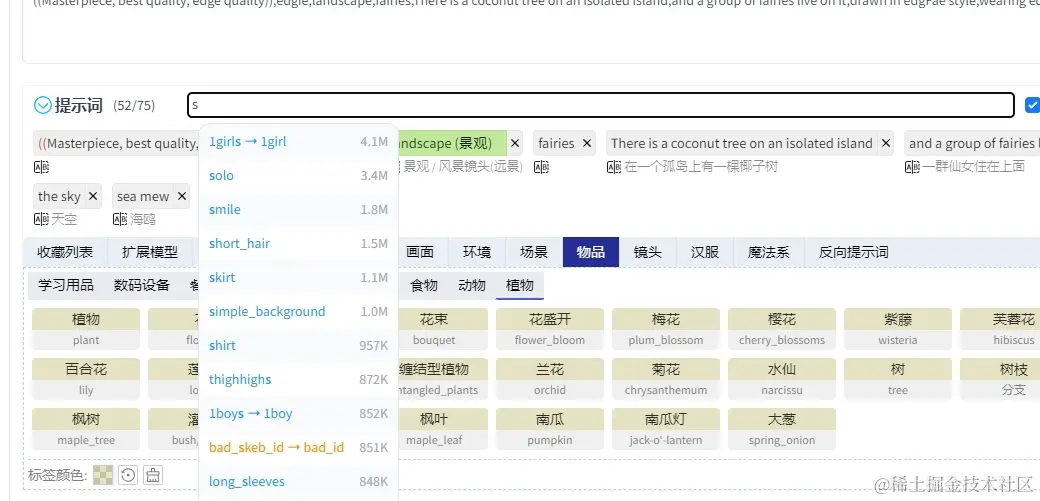
Task: Add the 植物 plant tag
Action: click(86, 328)
